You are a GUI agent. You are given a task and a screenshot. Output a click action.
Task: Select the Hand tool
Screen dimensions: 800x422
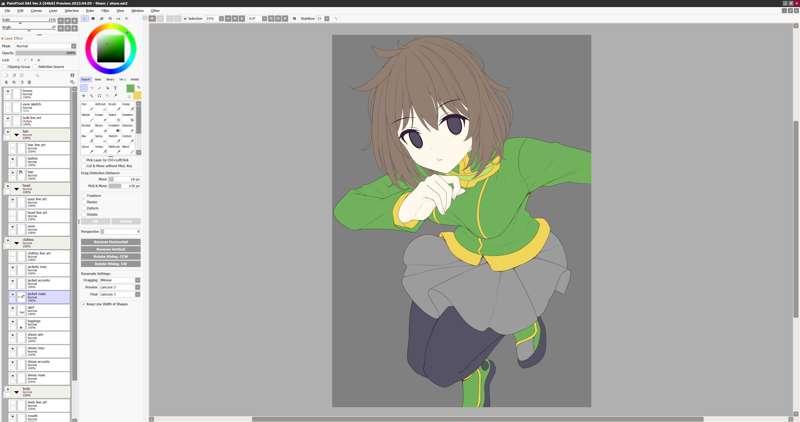coord(107,95)
